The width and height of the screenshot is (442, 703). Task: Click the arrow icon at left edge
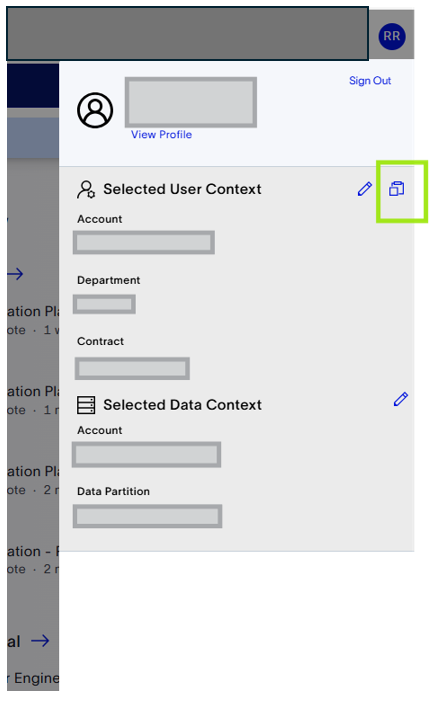(16, 273)
